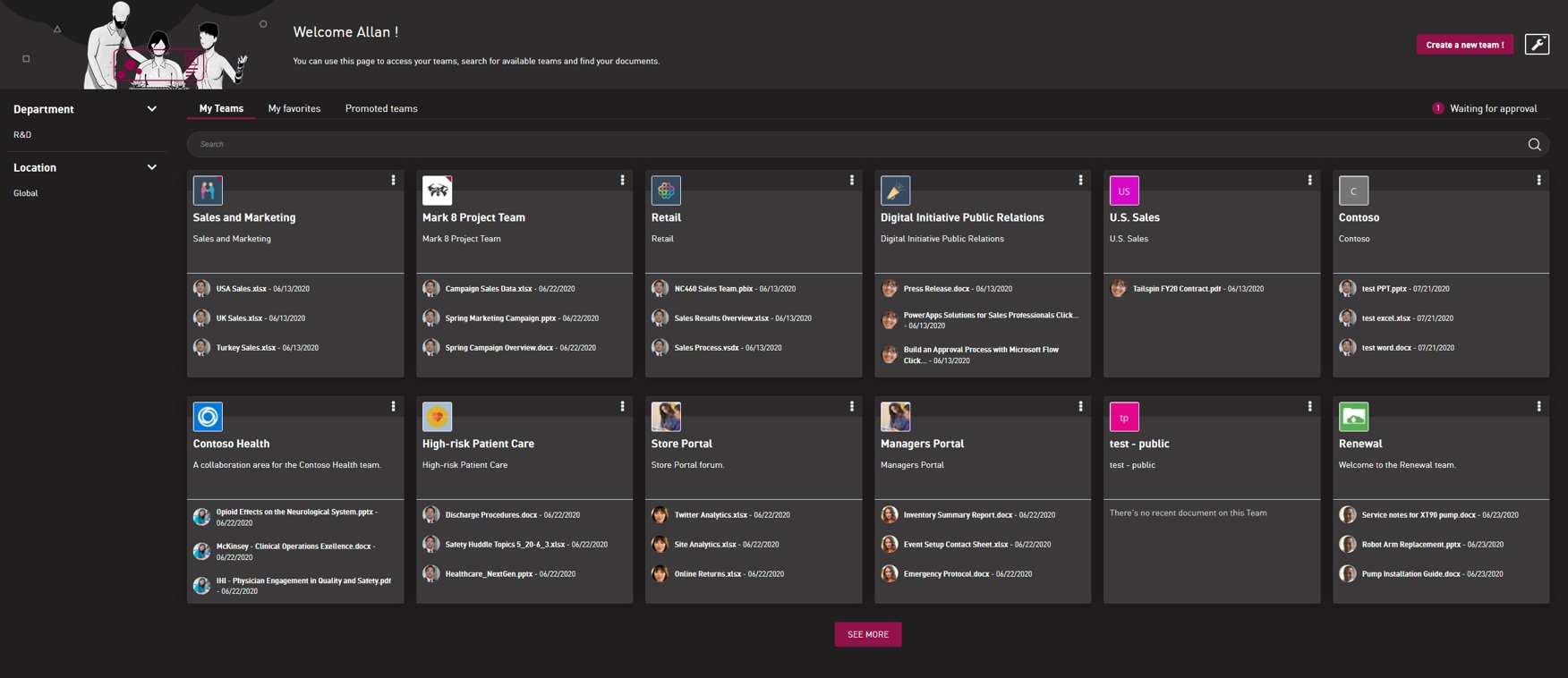This screenshot has height=678, width=1568.
Task: Open the Renewal team title
Action: click(x=1360, y=444)
